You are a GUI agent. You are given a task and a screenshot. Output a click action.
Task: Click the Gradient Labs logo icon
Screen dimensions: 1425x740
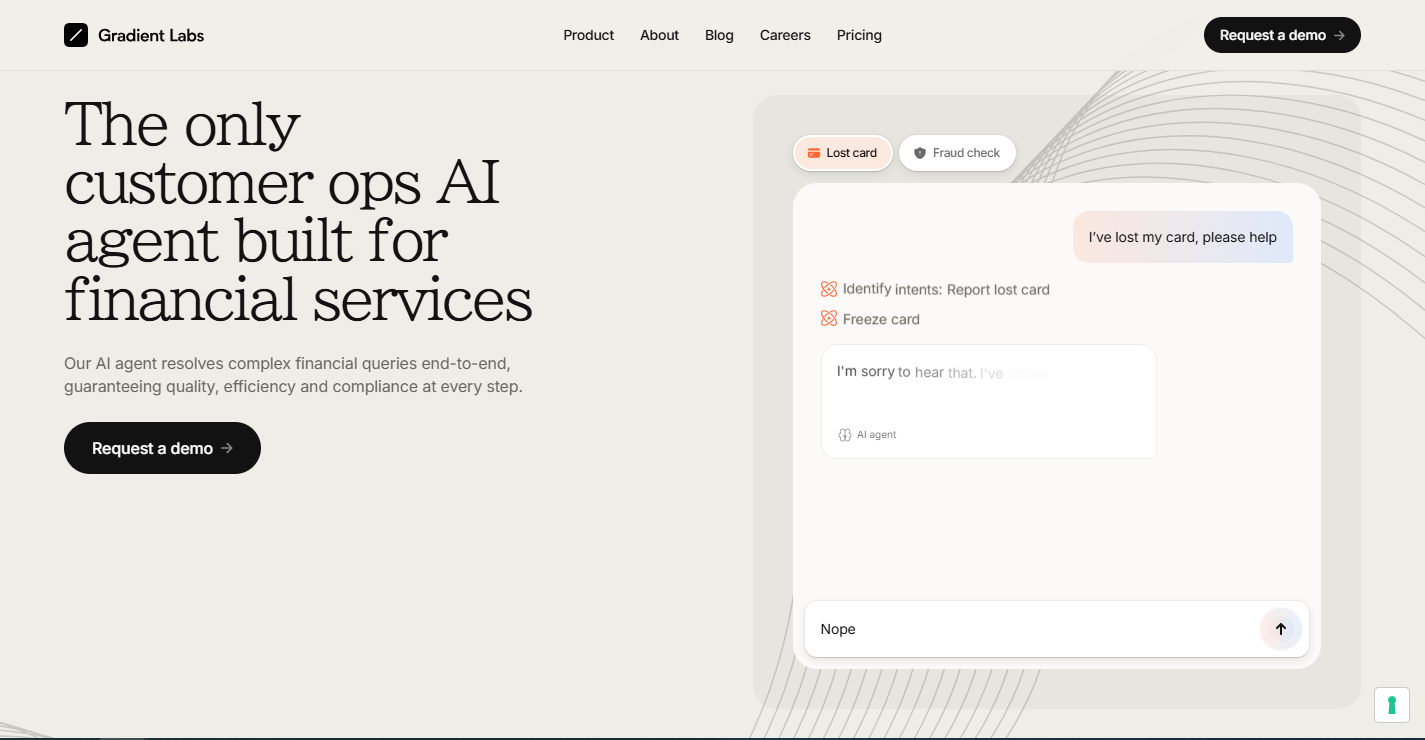[x=76, y=35]
